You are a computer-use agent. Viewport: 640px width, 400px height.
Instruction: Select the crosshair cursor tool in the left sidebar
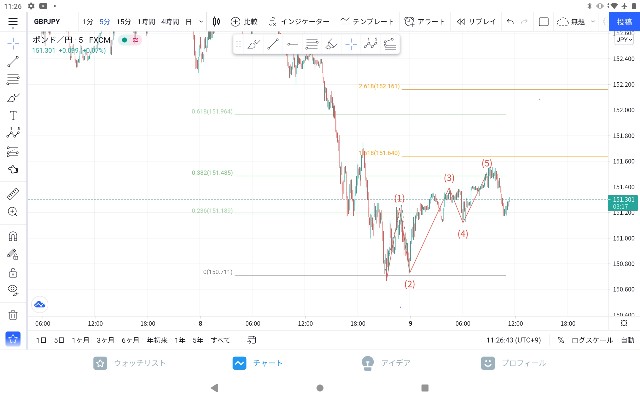[13, 43]
